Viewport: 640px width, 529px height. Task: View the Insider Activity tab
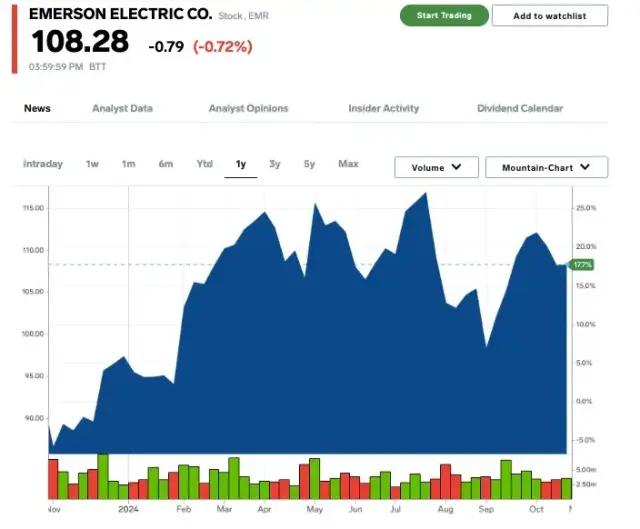(383, 108)
